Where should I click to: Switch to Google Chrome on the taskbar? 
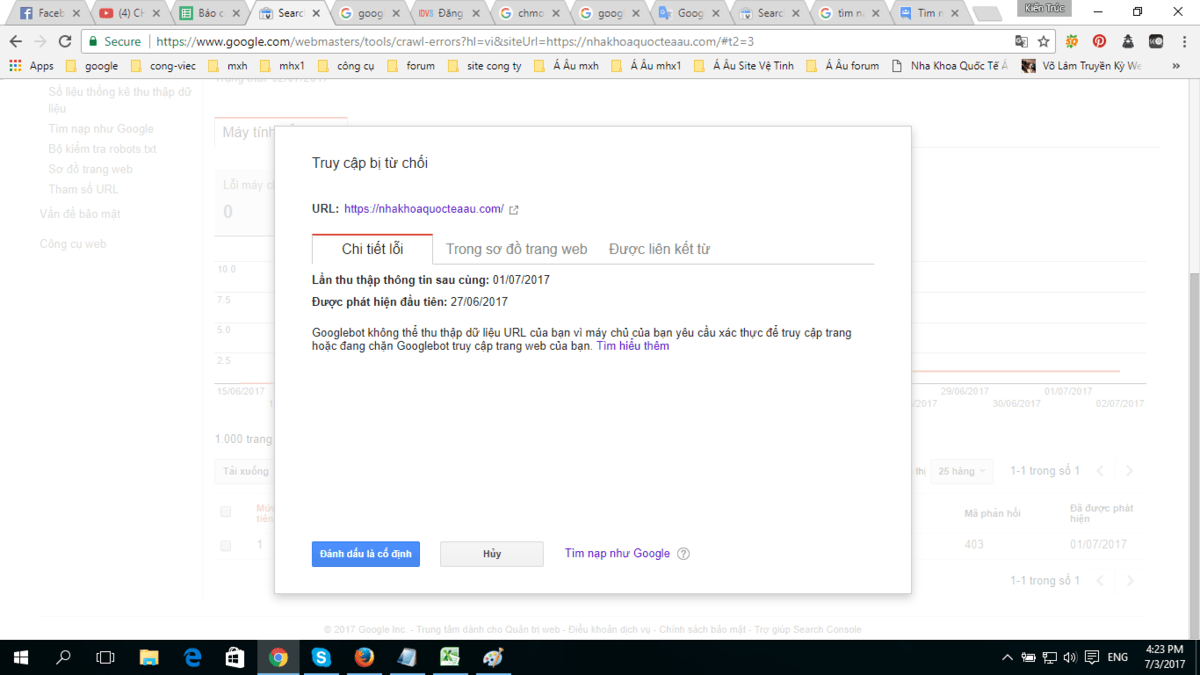278,657
